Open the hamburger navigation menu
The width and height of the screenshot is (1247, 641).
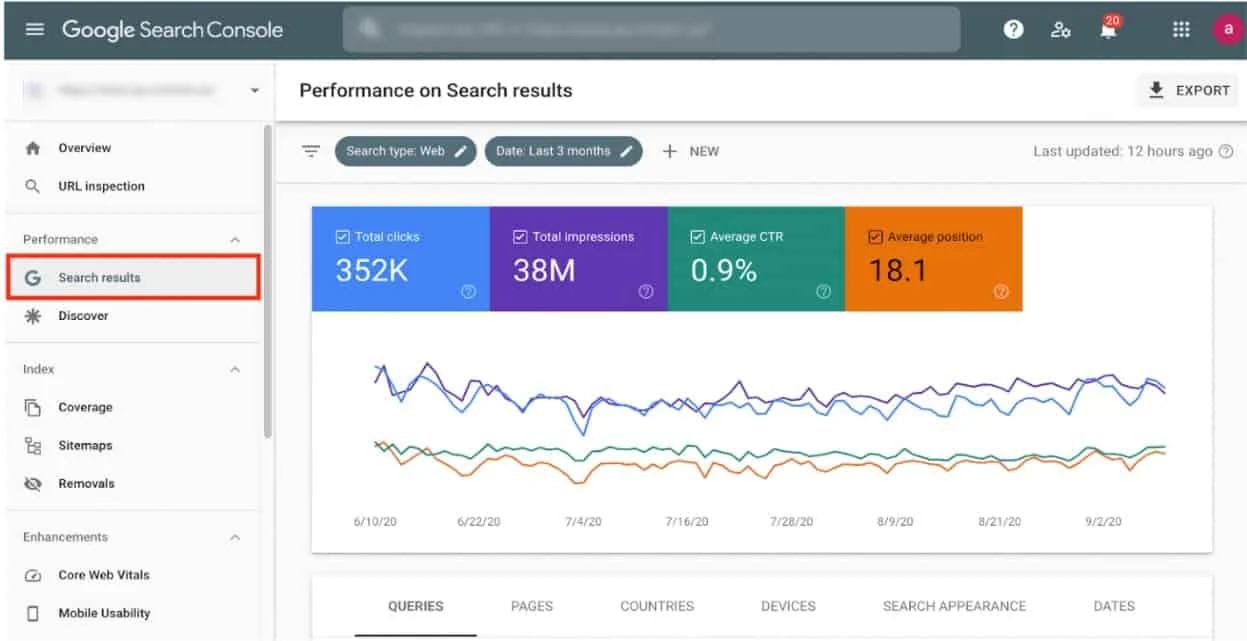tap(35, 30)
